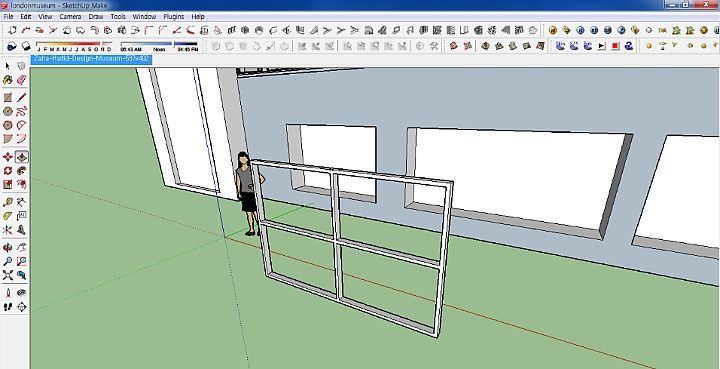Viewport: 720px width, 369px height.
Task: Play the scene animation
Action: [x=602, y=46]
